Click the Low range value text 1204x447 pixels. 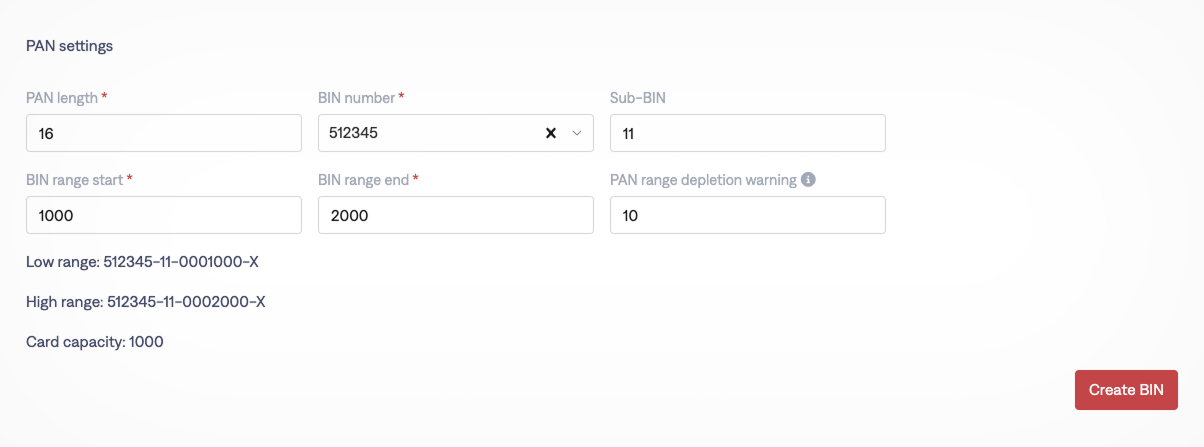point(143,262)
